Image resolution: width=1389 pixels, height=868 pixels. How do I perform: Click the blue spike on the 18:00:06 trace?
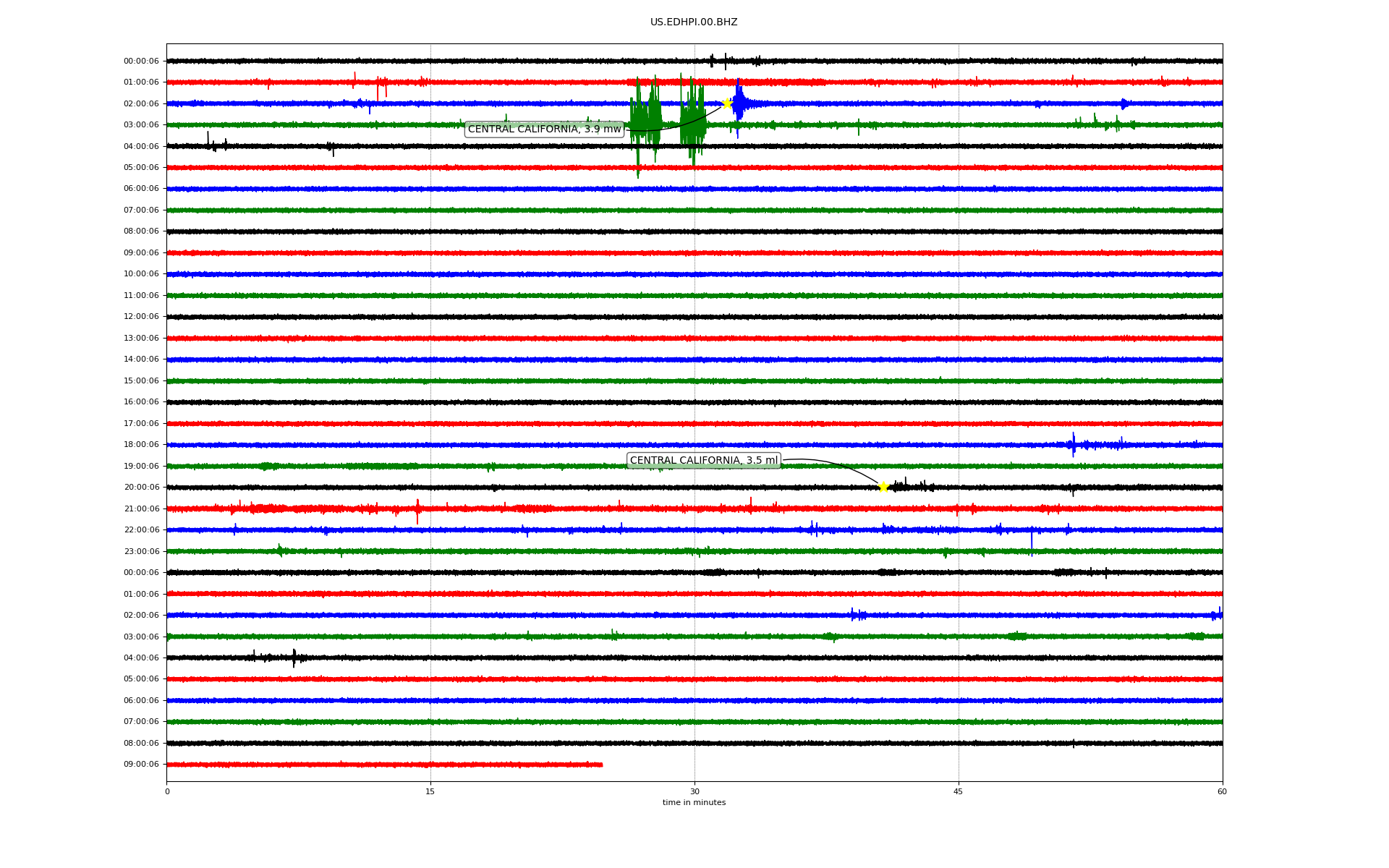point(1073,443)
